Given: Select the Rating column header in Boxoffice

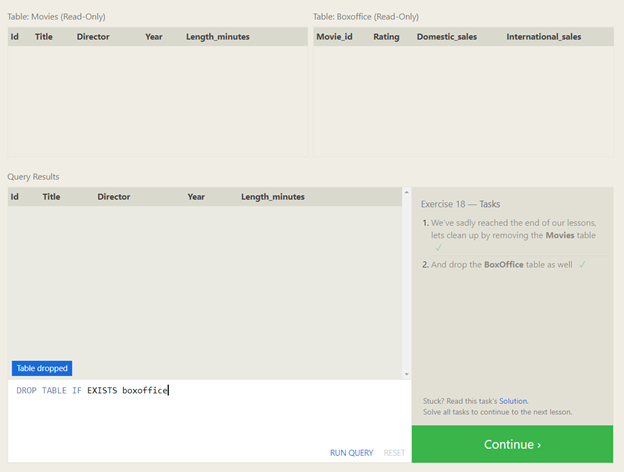Looking at the screenshot, I should [386, 37].
